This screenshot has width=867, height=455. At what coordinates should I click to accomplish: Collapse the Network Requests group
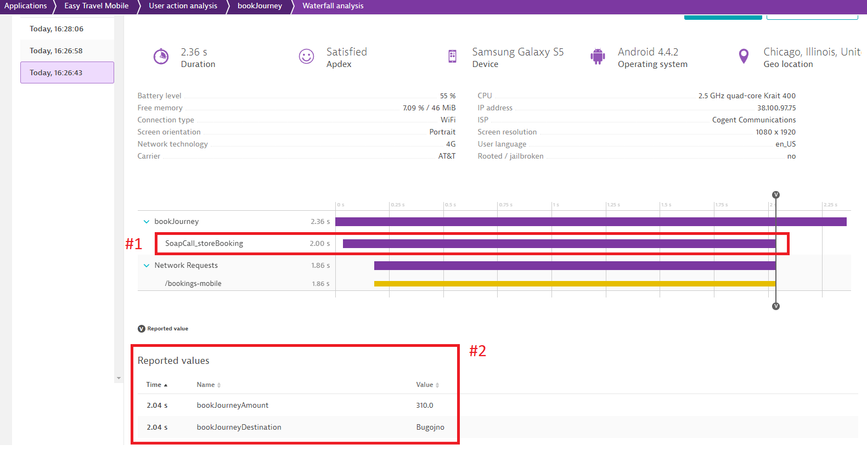tap(146, 266)
